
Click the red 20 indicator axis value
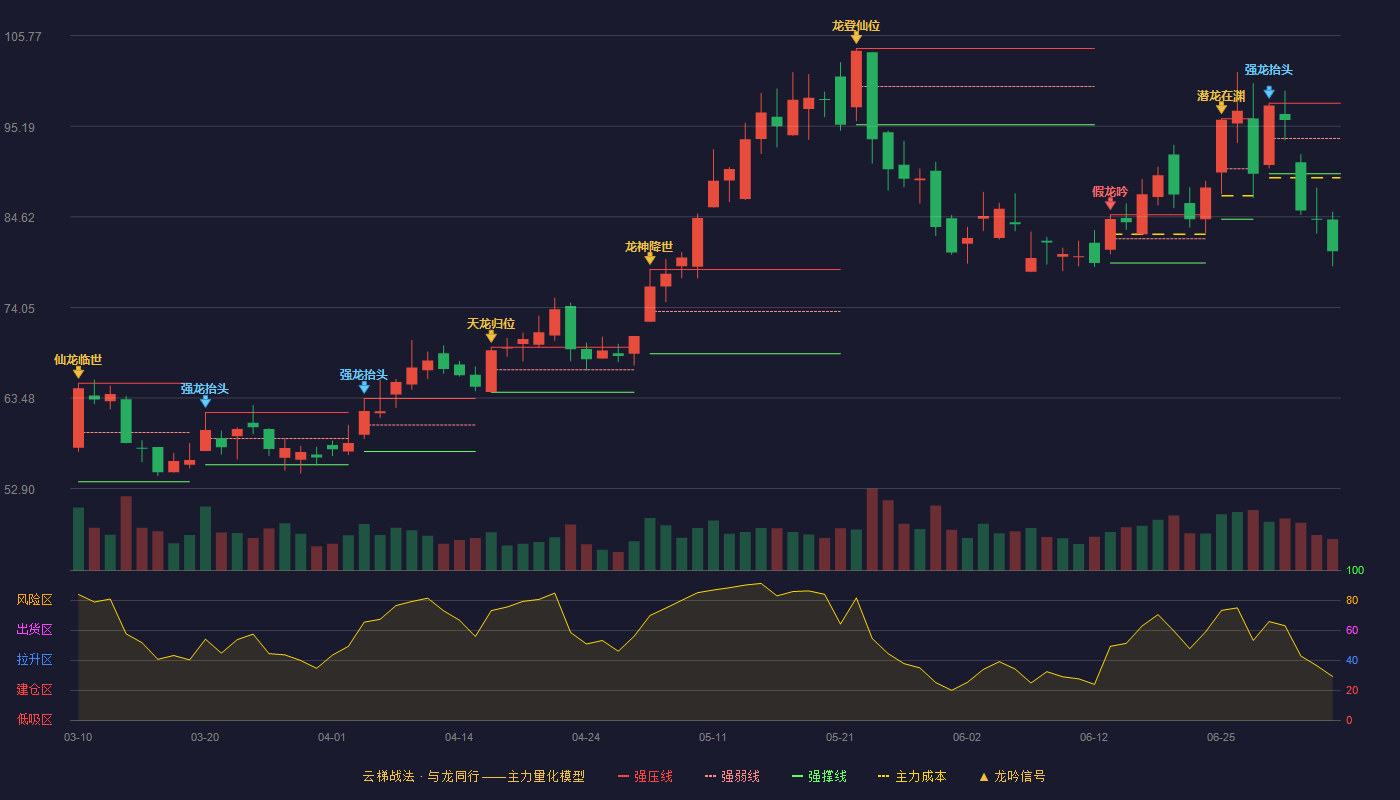coord(1352,691)
